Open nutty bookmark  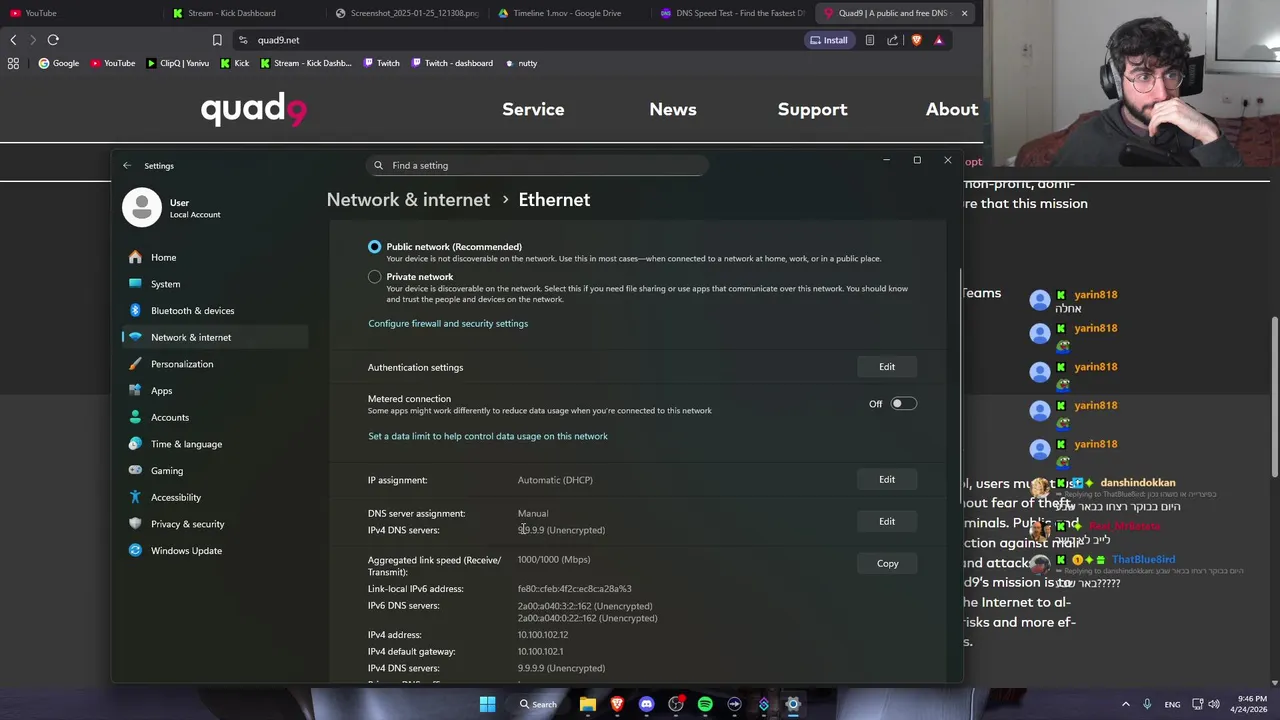521,63
